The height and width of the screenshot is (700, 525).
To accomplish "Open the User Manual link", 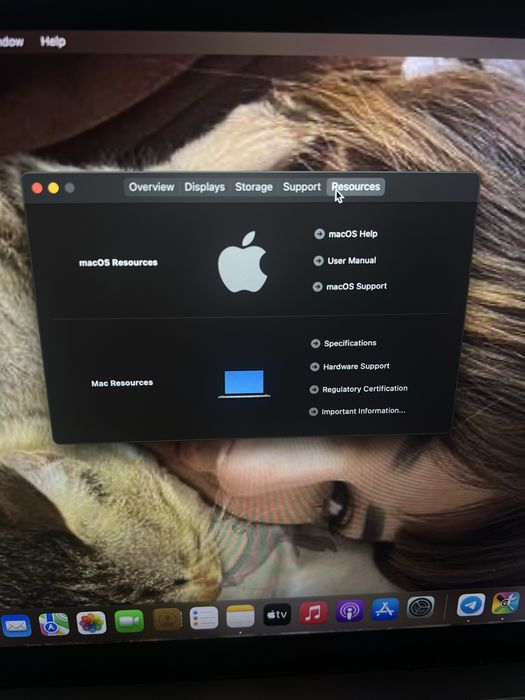I will [352, 260].
